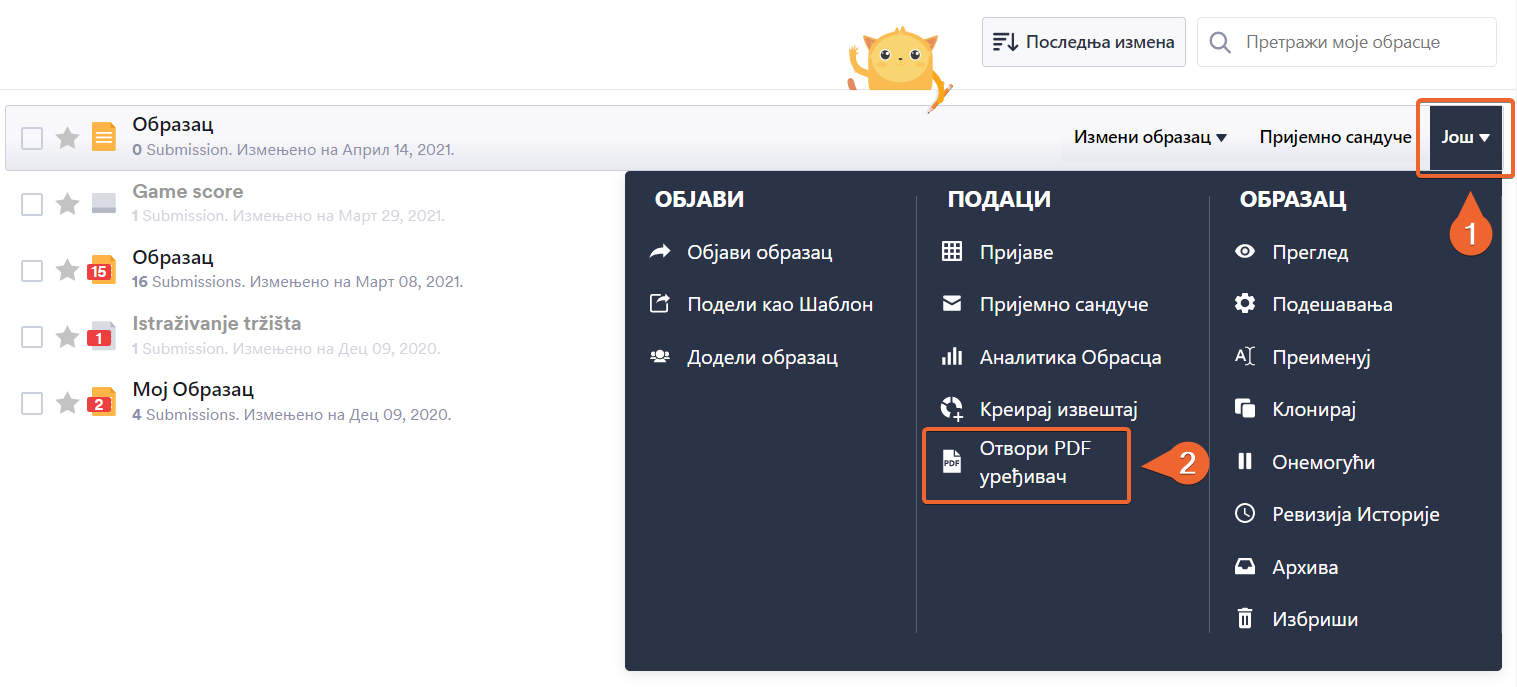
Task: Star the Game score form
Action: point(67,204)
